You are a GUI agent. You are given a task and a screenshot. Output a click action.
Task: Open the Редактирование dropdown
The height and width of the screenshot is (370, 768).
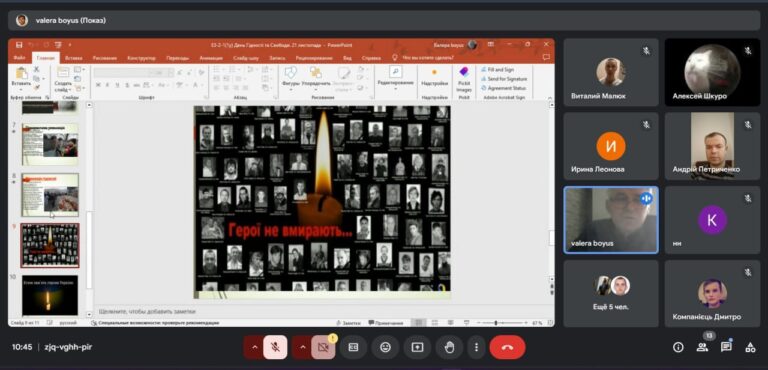(395, 77)
